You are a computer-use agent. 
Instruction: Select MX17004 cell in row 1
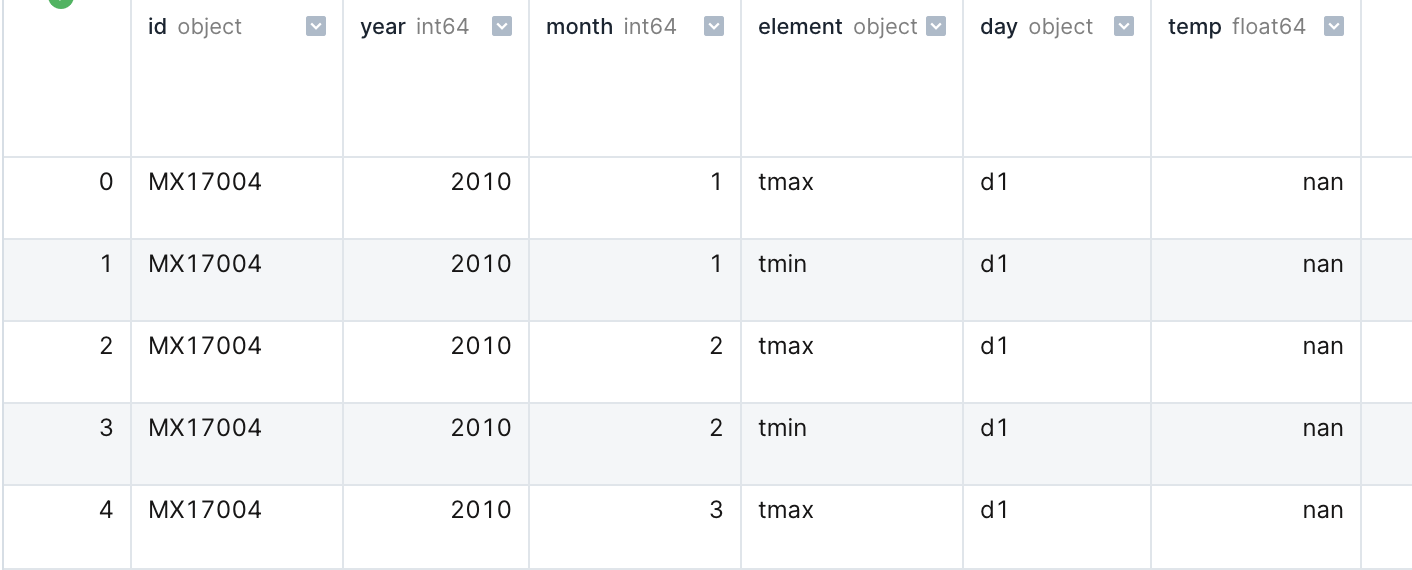click(205, 264)
